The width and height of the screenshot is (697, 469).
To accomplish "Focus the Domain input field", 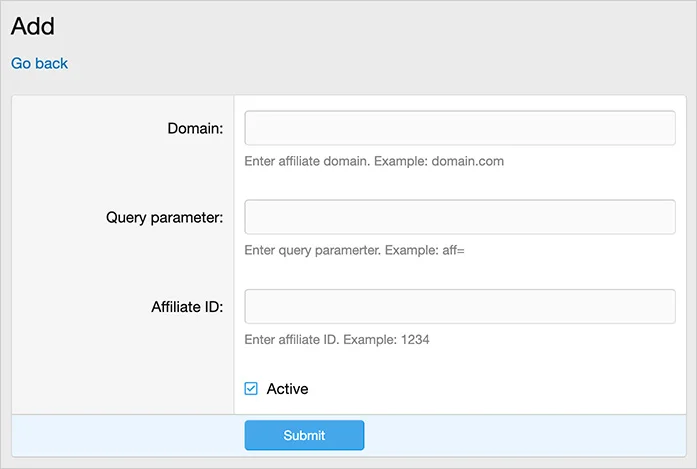I will 460,128.
